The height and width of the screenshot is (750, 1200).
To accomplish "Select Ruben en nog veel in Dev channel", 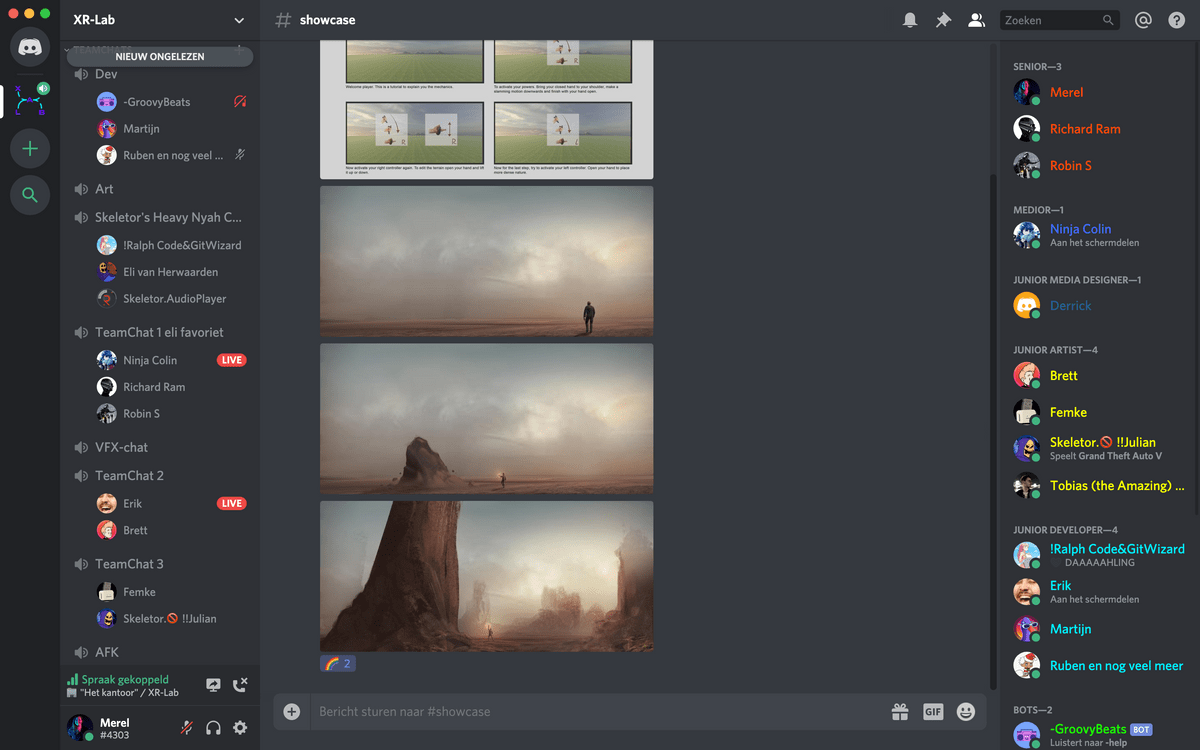I will click(x=172, y=155).
